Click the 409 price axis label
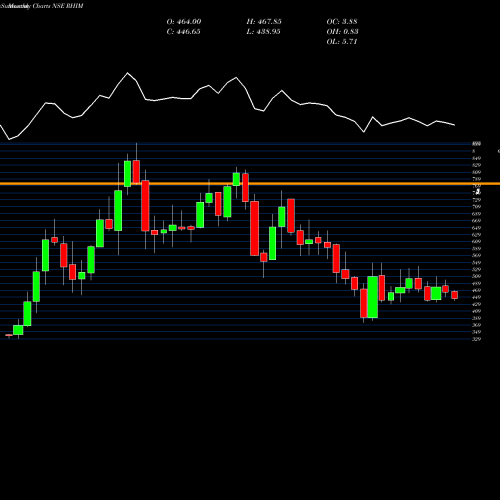This screenshot has height=500, width=500. point(477,311)
